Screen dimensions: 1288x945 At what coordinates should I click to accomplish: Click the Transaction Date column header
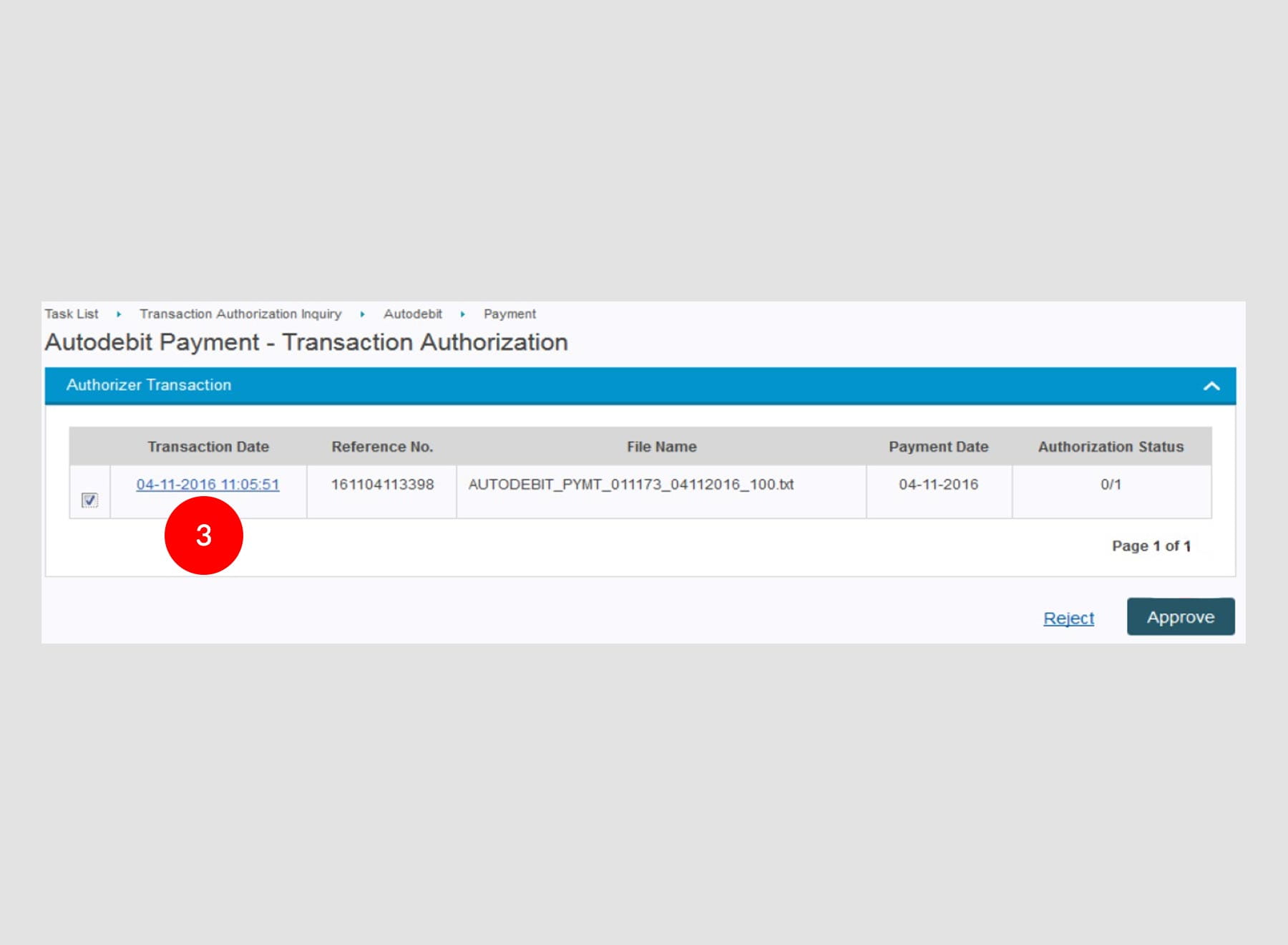coord(208,447)
